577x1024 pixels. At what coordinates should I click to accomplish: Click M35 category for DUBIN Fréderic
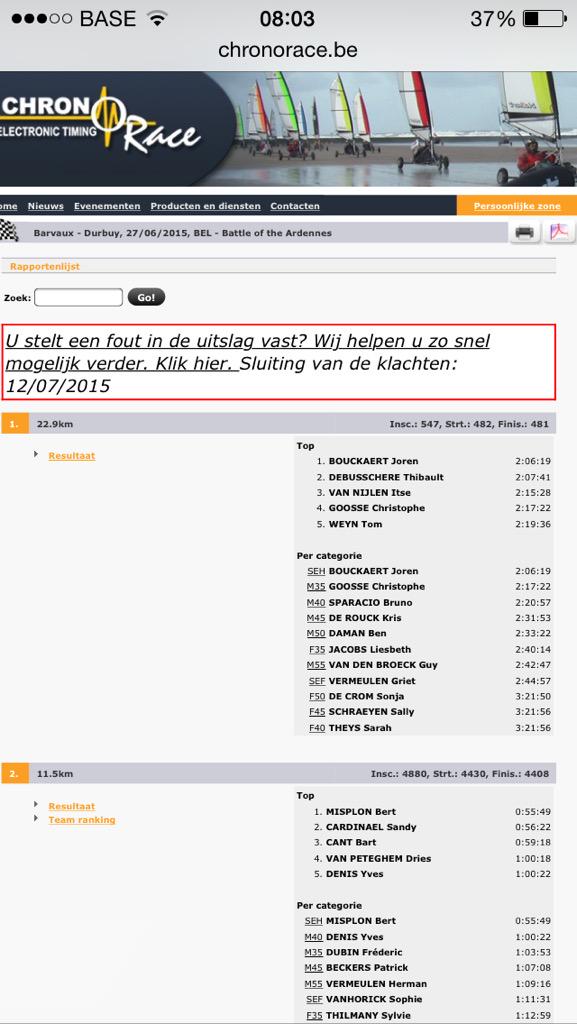click(313, 952)
